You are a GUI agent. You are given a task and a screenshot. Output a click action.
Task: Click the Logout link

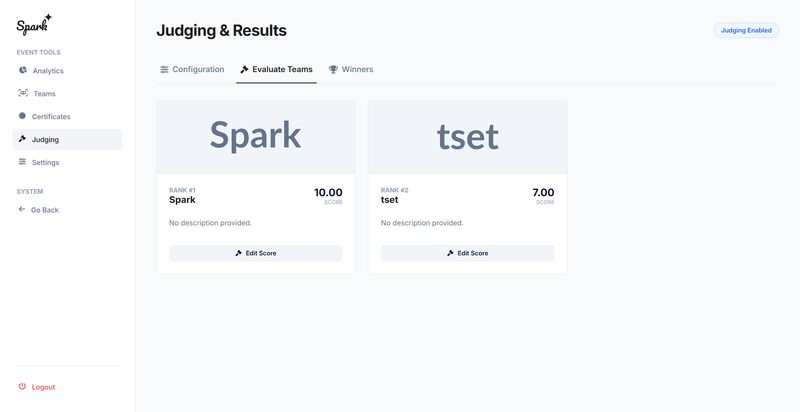[43, 387]
